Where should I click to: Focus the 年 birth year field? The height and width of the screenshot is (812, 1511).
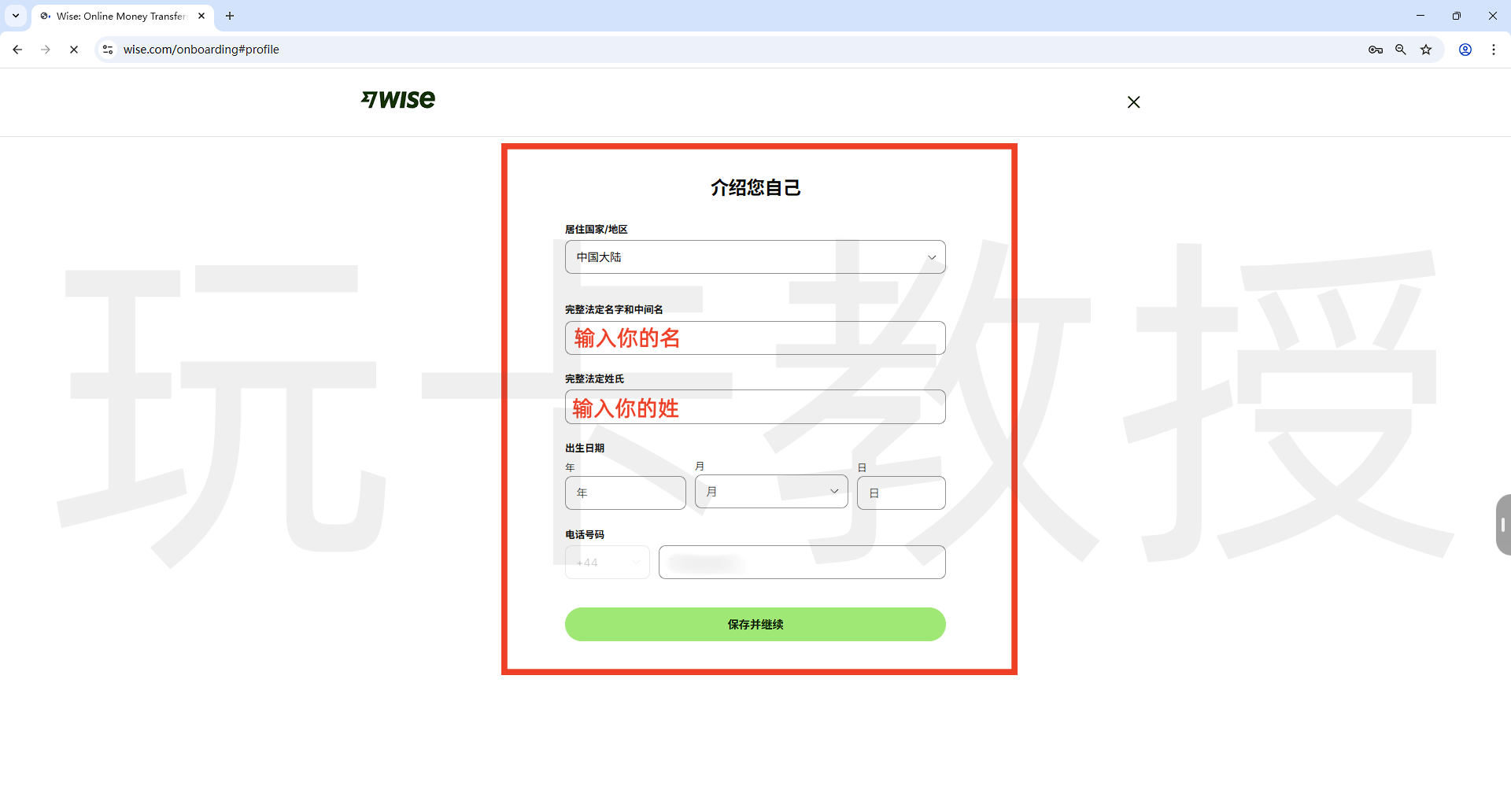pos(625,493)
